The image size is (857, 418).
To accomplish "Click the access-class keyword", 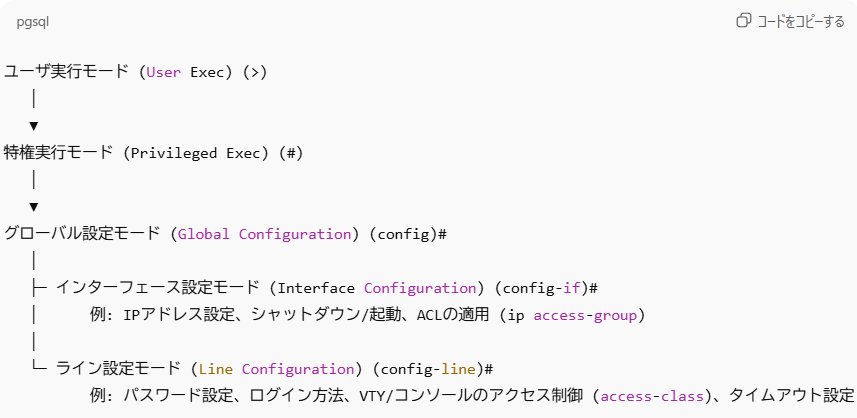I will [x=650, y=396].
